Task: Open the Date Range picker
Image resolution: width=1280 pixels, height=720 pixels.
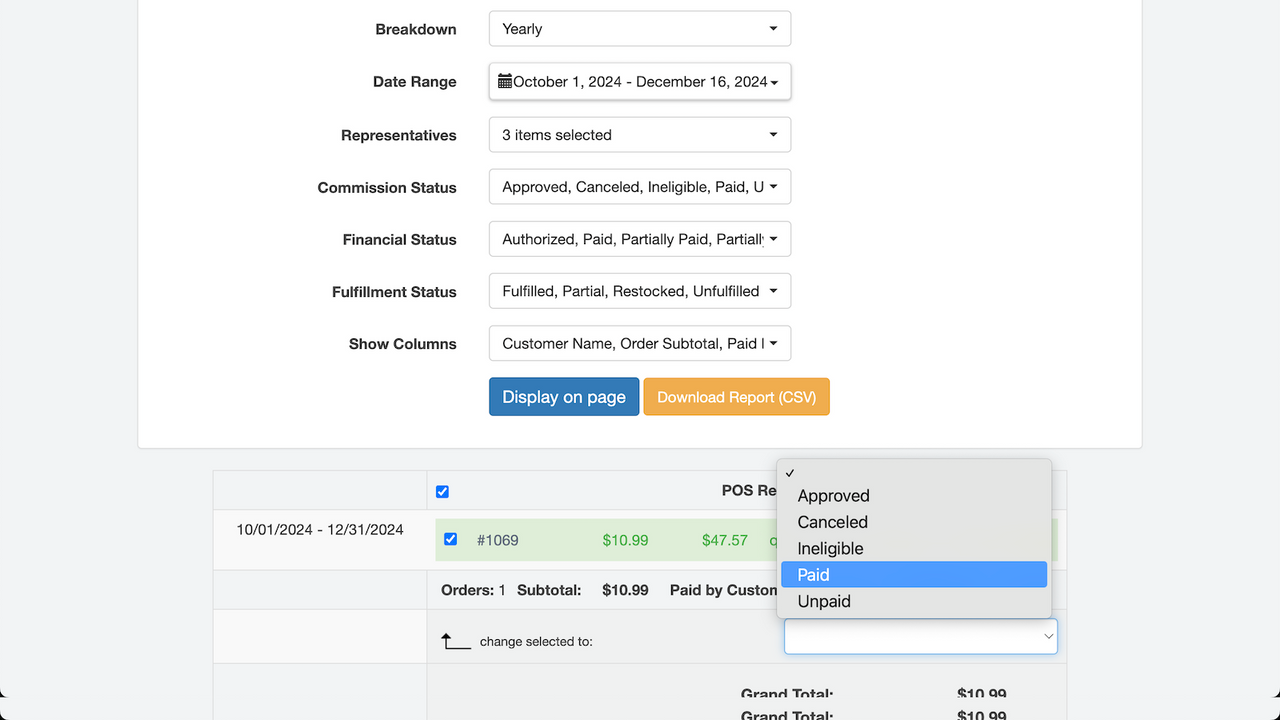Action: (x=640, y=82)
